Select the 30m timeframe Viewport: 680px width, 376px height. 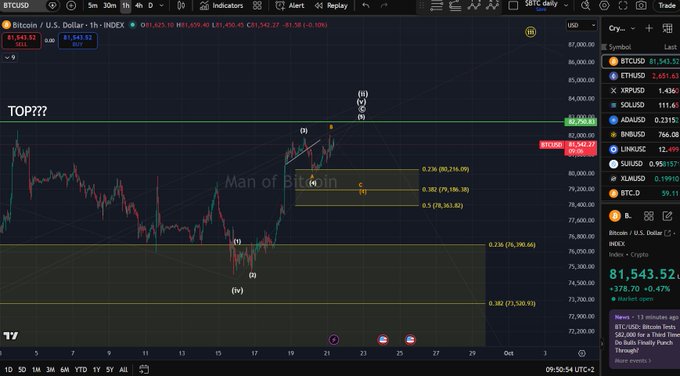(110, 6)
